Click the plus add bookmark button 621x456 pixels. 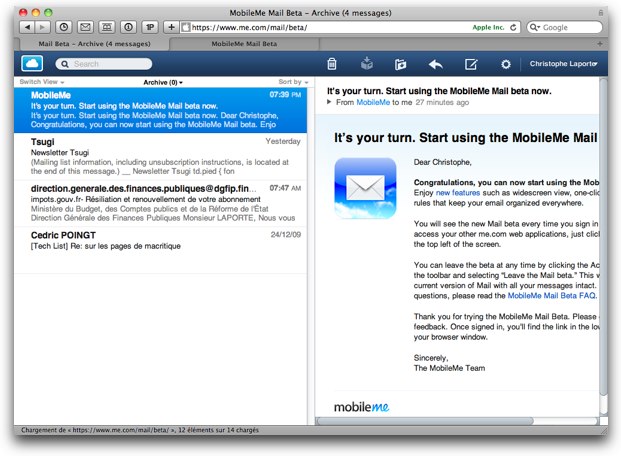[171, 27]
